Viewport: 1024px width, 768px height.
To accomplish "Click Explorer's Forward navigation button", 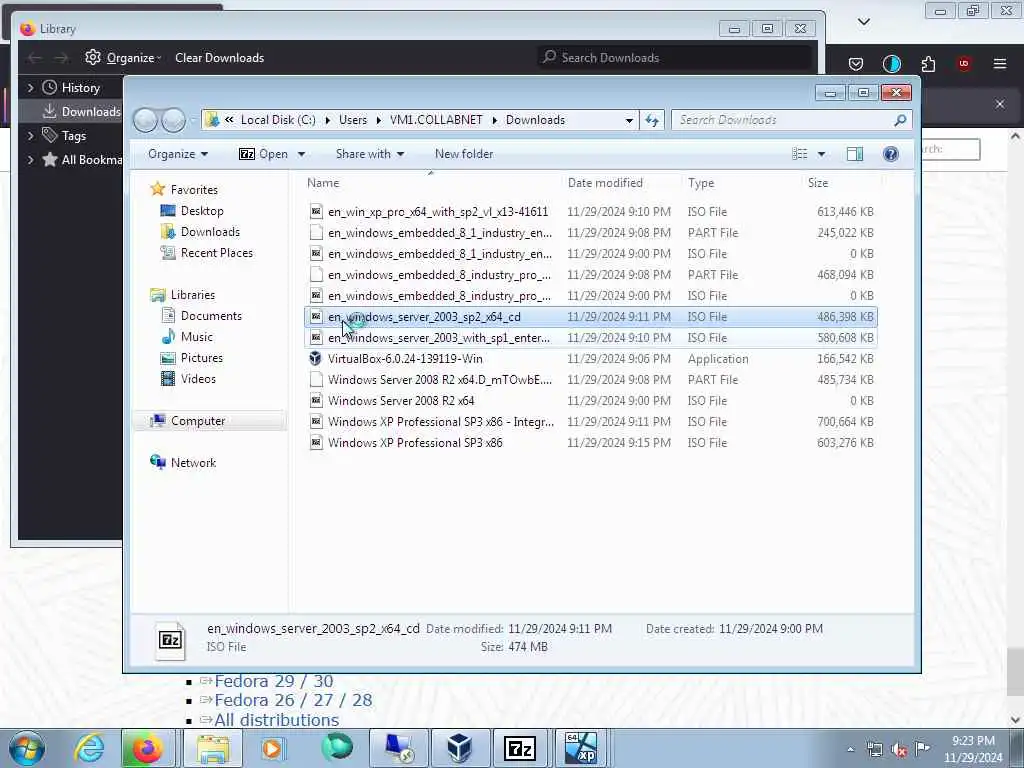I will [174, 120].
